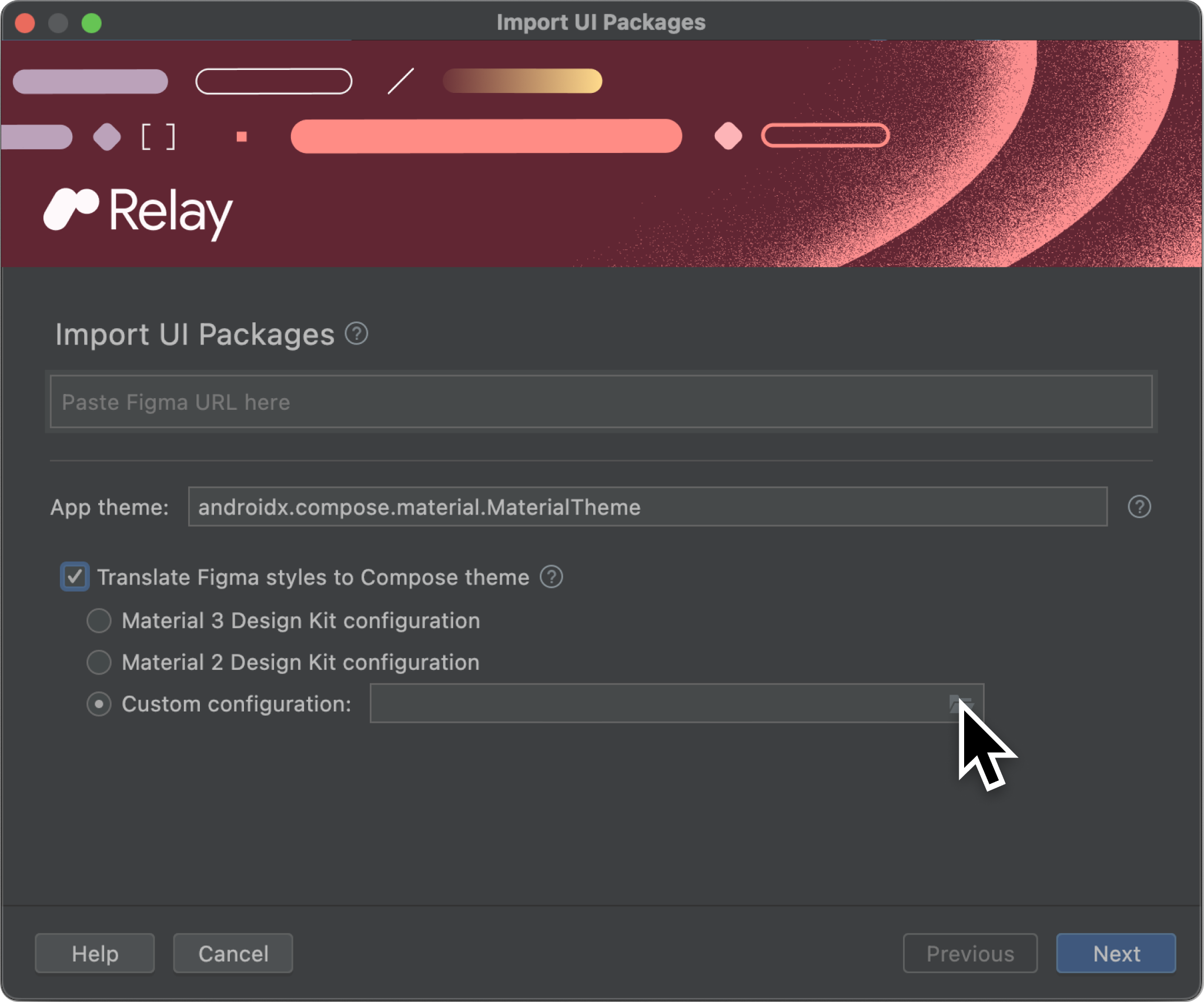Click the Paste Figma URL input field
The height and width of the screenshot is (1002, 1204).
[x=601, y=402]
